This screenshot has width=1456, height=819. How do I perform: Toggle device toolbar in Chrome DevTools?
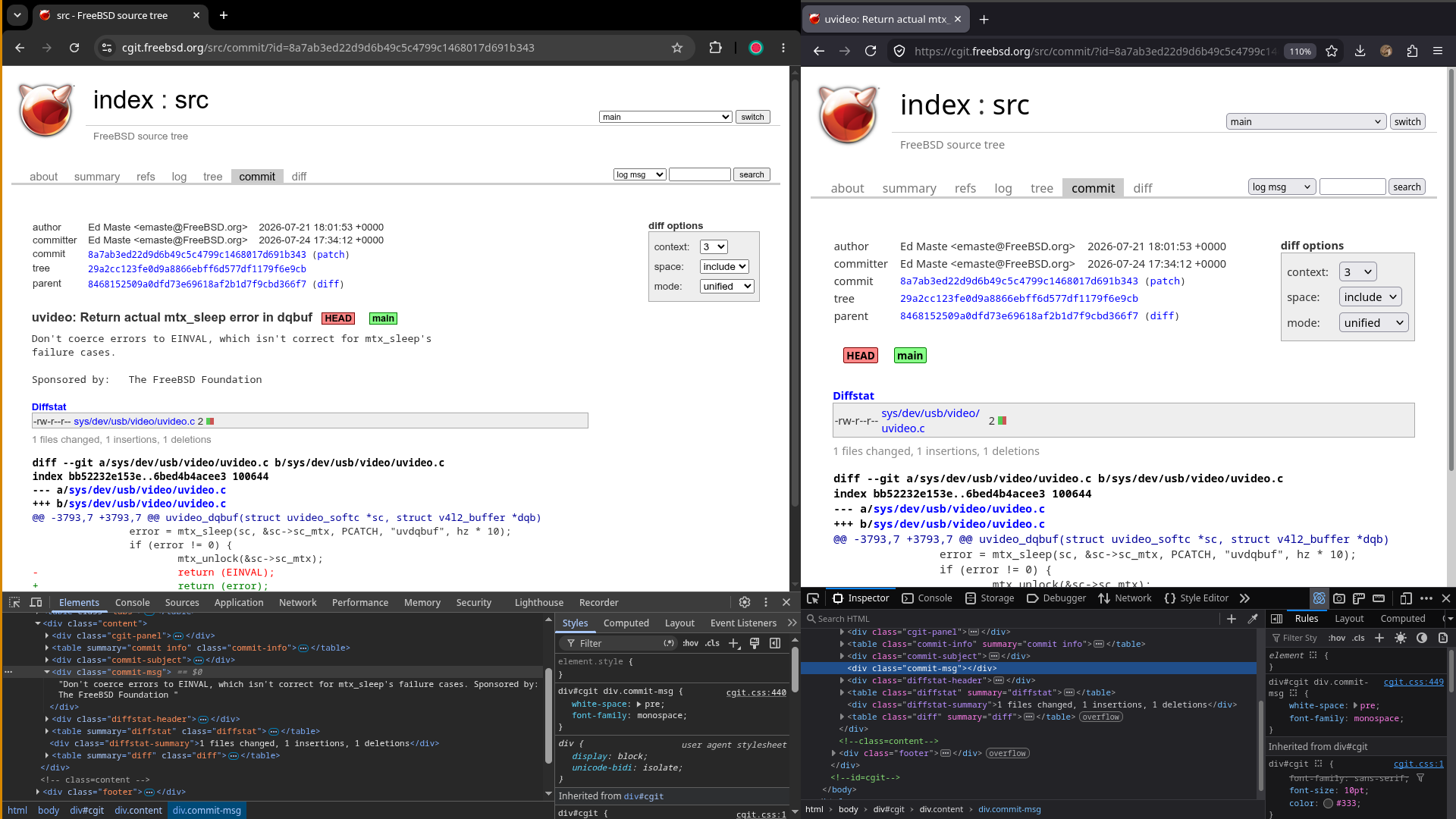[36, 602]
